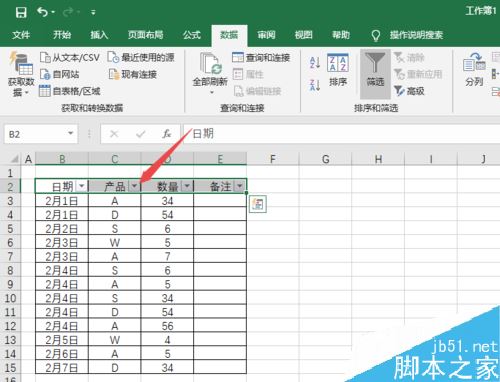Open the 产品 column filter dropdown

pyautogui.click(x=134, y=186)
